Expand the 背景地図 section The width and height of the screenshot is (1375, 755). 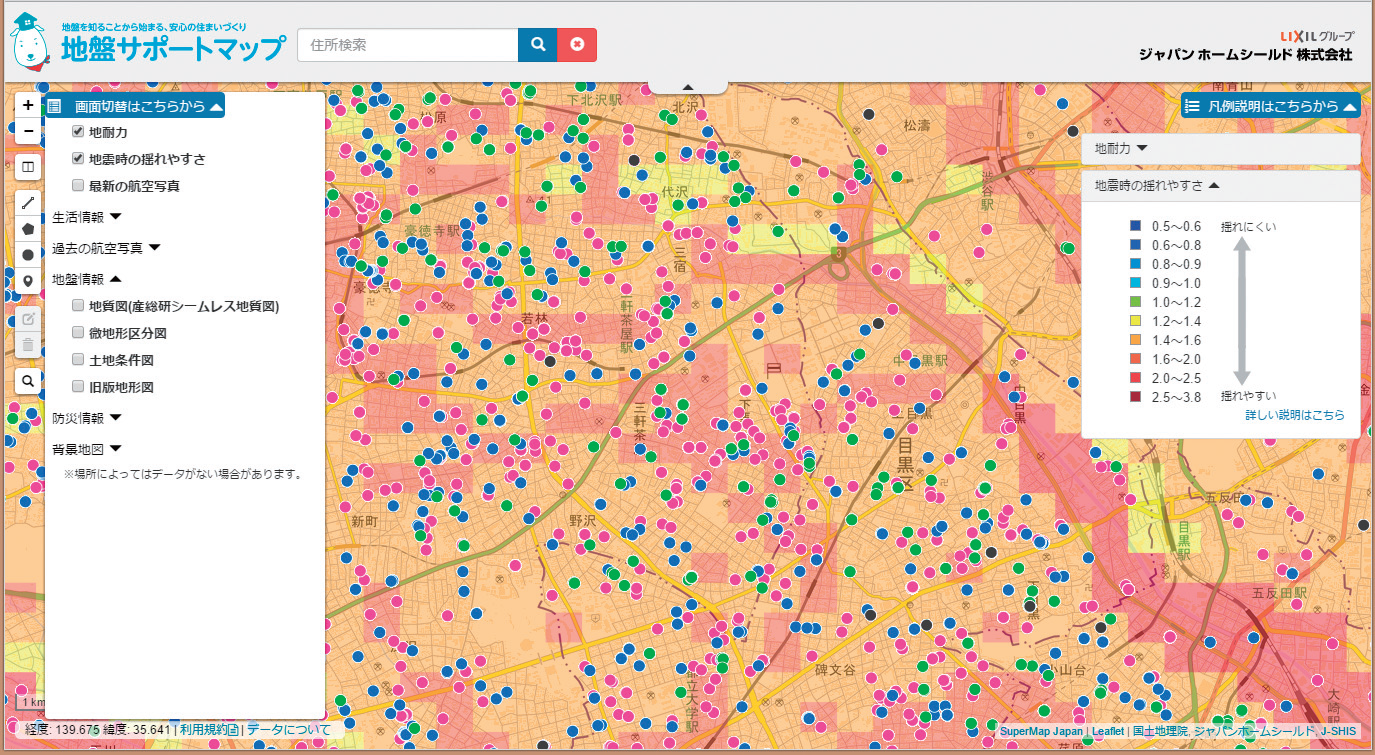point(86,449)
